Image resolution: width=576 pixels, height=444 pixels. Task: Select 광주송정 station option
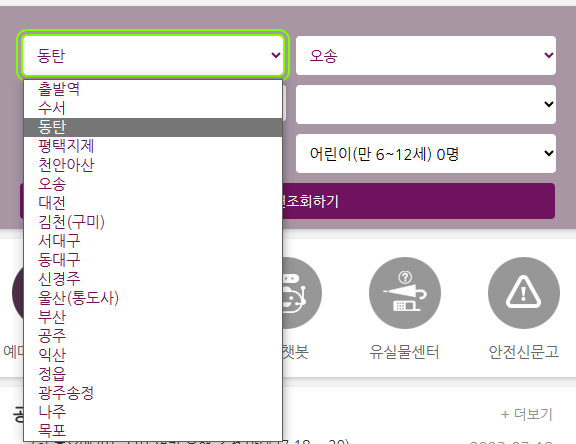[x=153, y=393]
